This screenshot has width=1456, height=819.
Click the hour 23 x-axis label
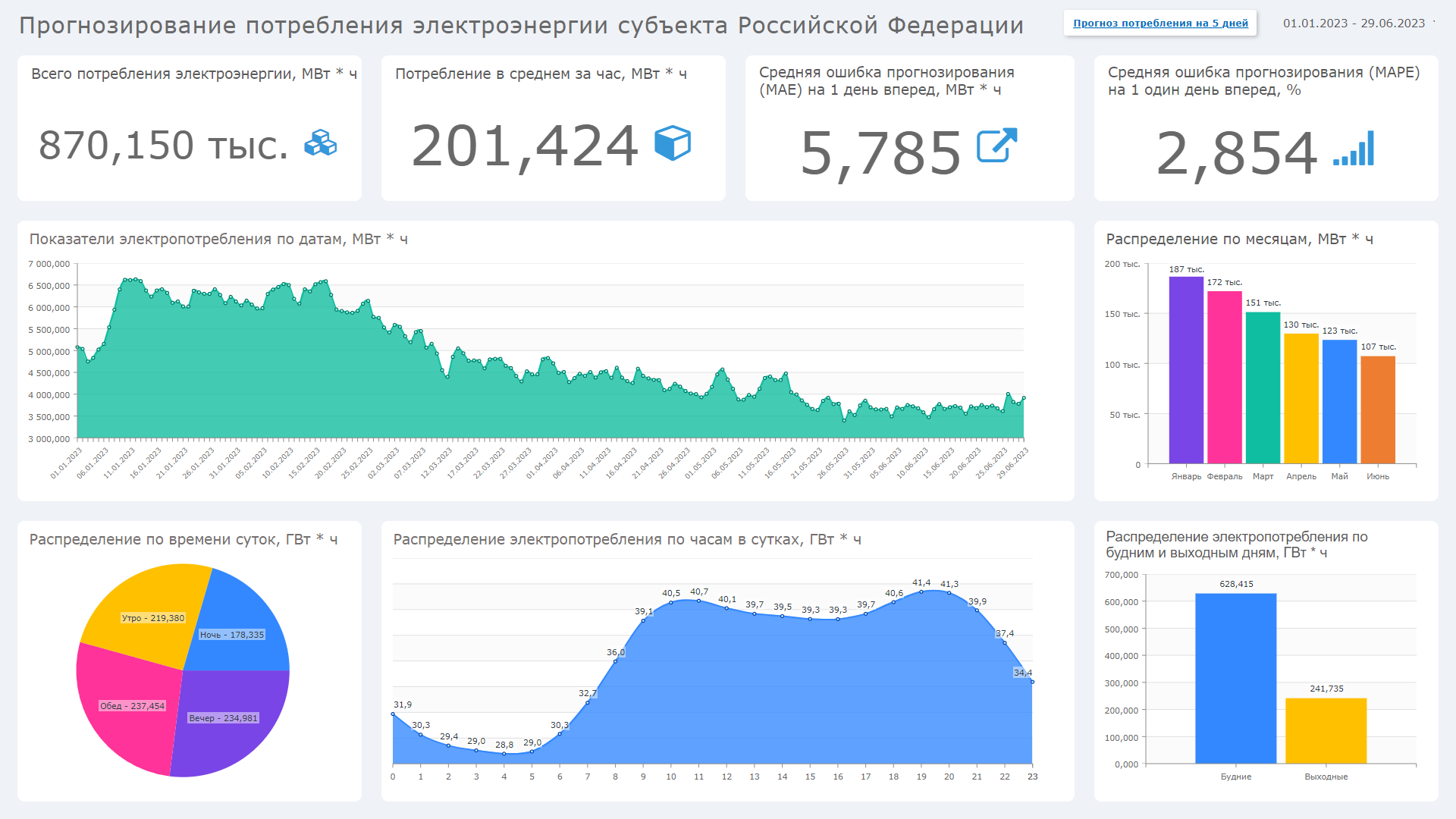pos(1032,777)
